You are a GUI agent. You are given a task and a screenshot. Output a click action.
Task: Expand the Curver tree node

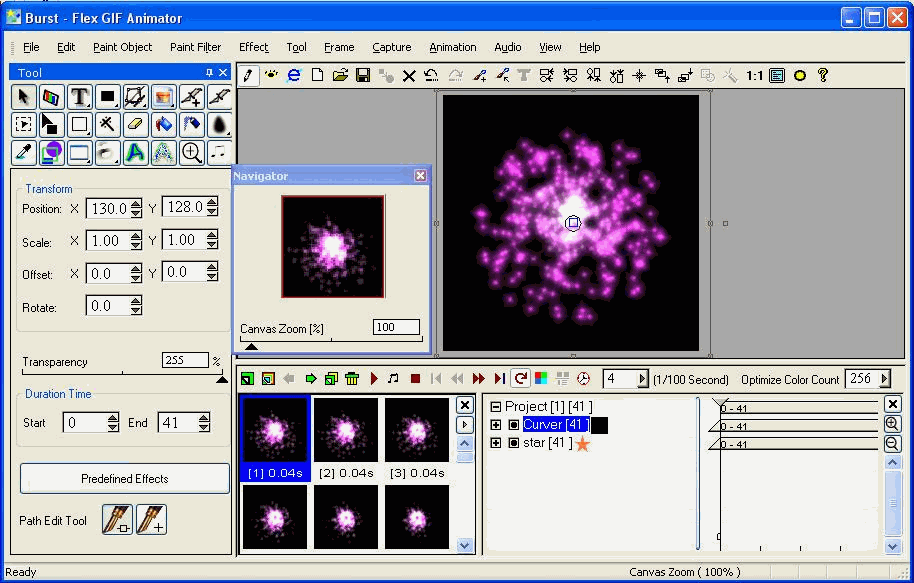point(495,425)
